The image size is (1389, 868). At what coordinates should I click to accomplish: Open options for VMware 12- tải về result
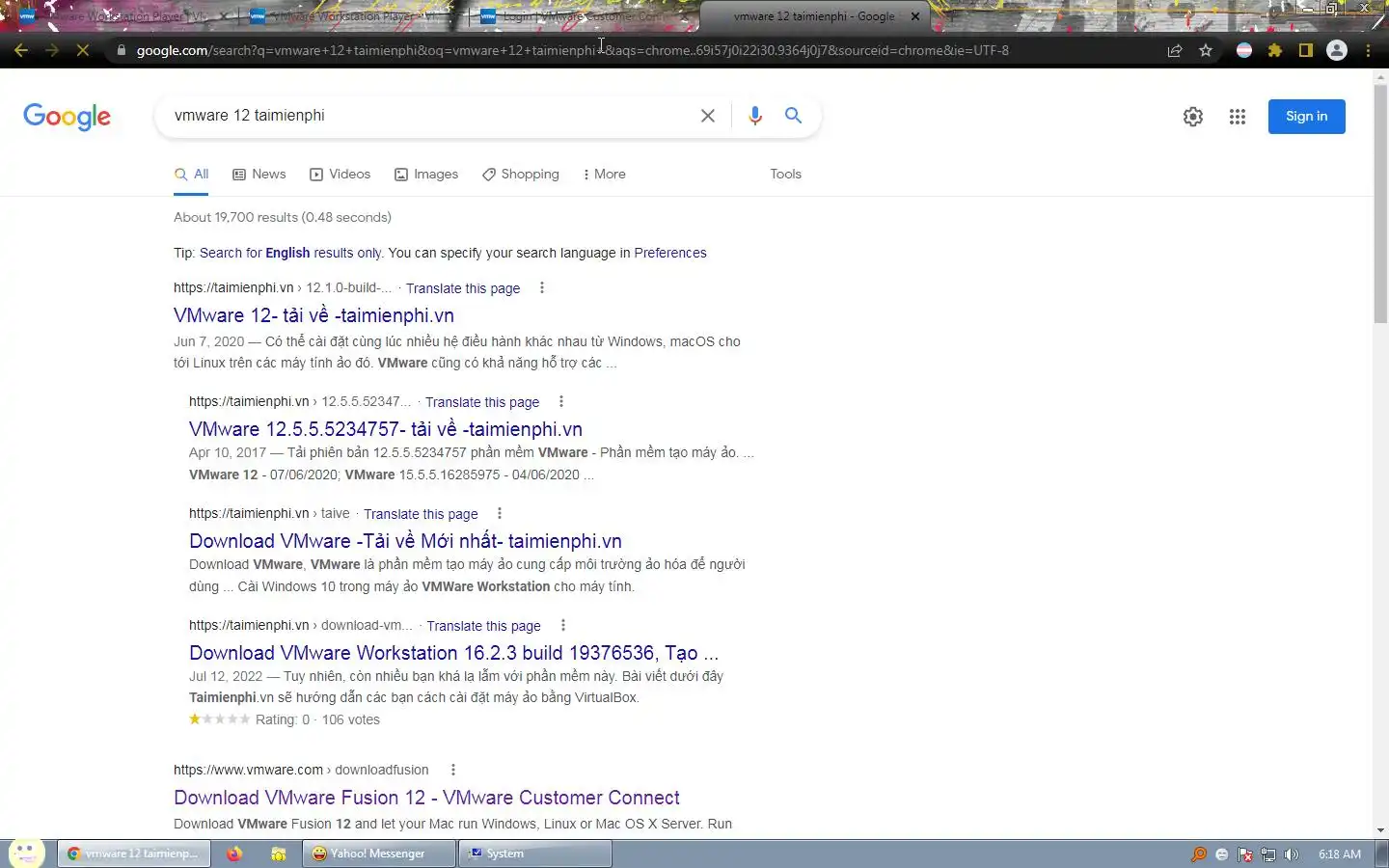[542, 287]
